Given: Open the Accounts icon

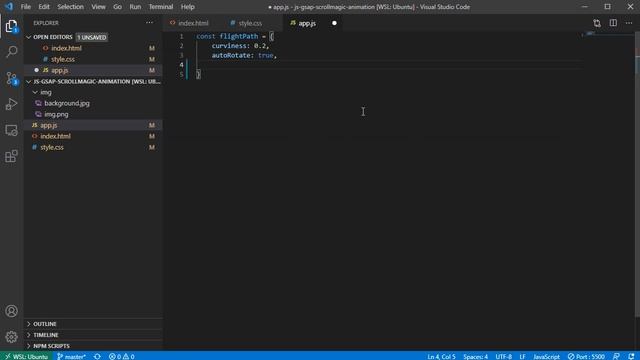Looking at the screenshot, I should click(x=11, y=311).
